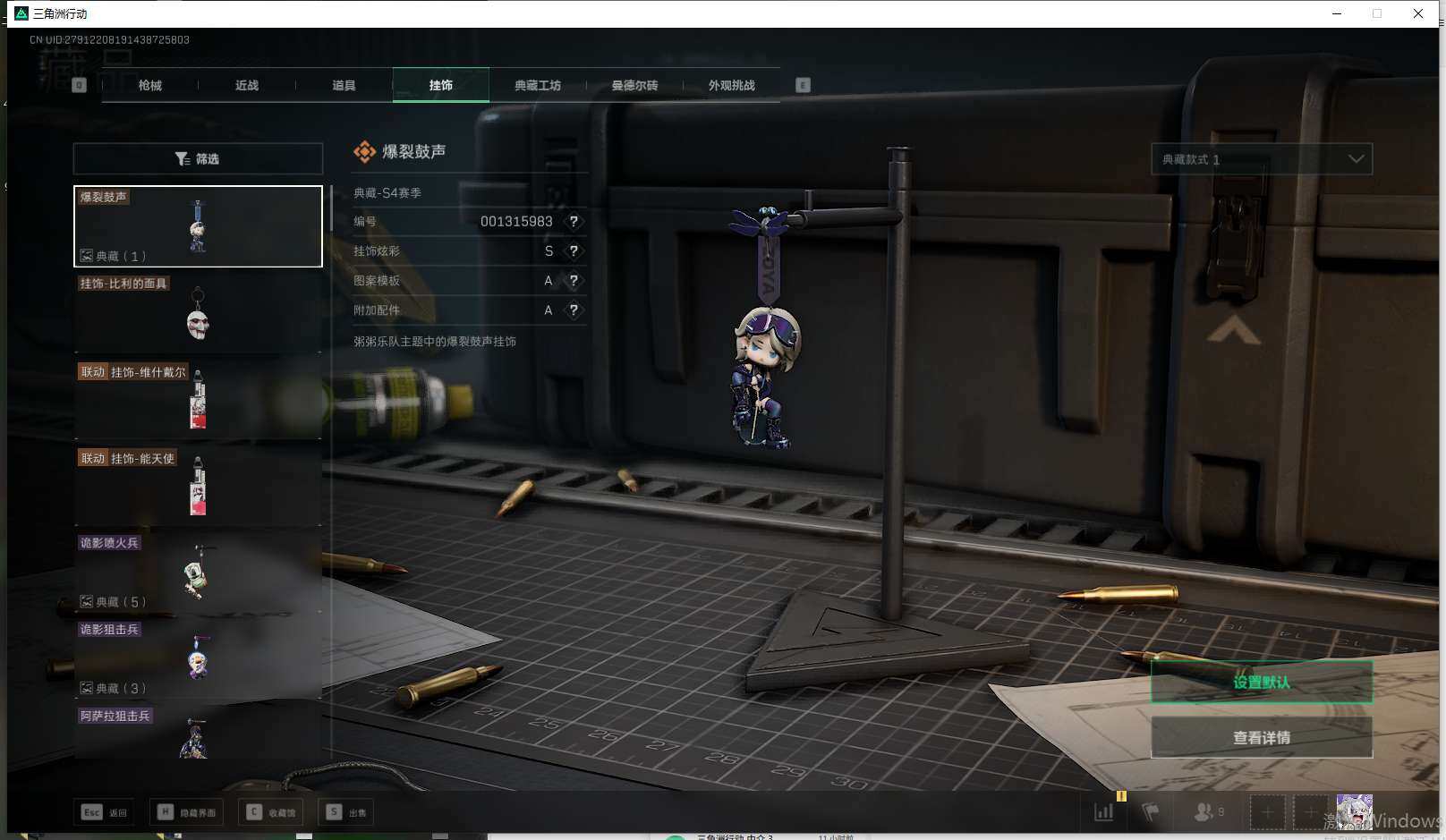Select the 挂饰-能天使 charm card
Viewport: 1446px width, 840px height.
198,487
